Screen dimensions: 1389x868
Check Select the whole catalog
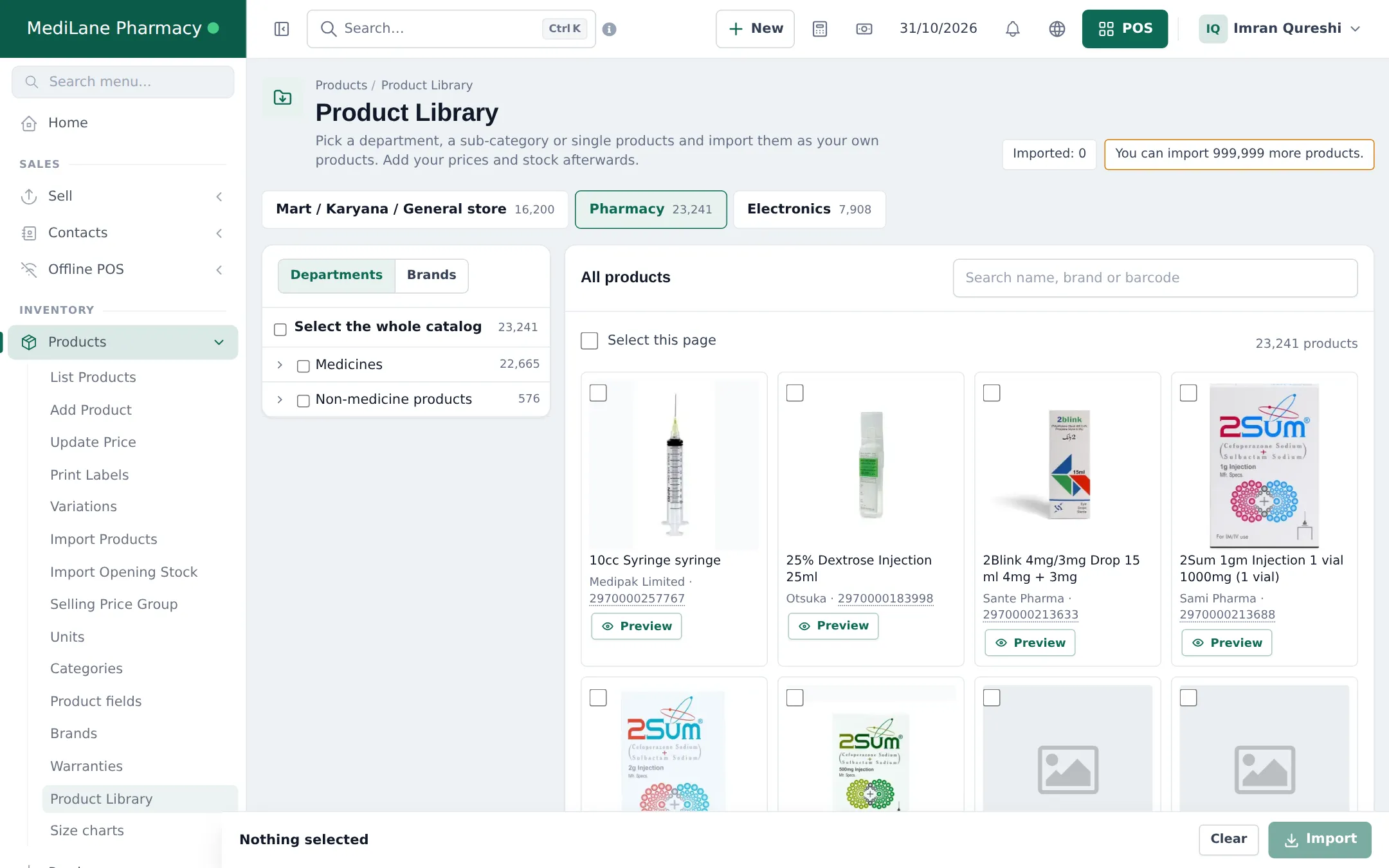click(280, 330)
